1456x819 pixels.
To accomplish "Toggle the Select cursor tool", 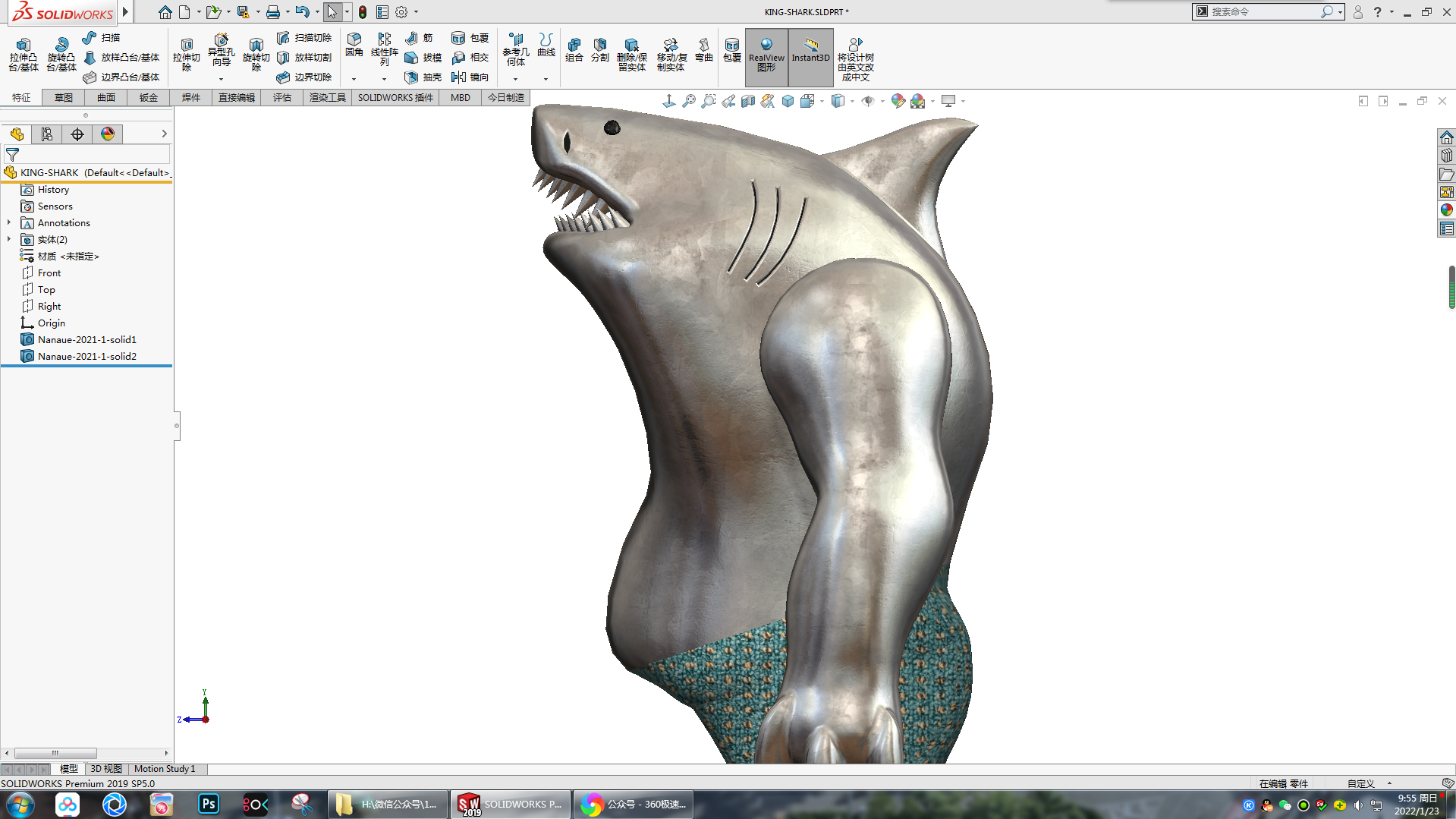I will click(x=332, y=12).
